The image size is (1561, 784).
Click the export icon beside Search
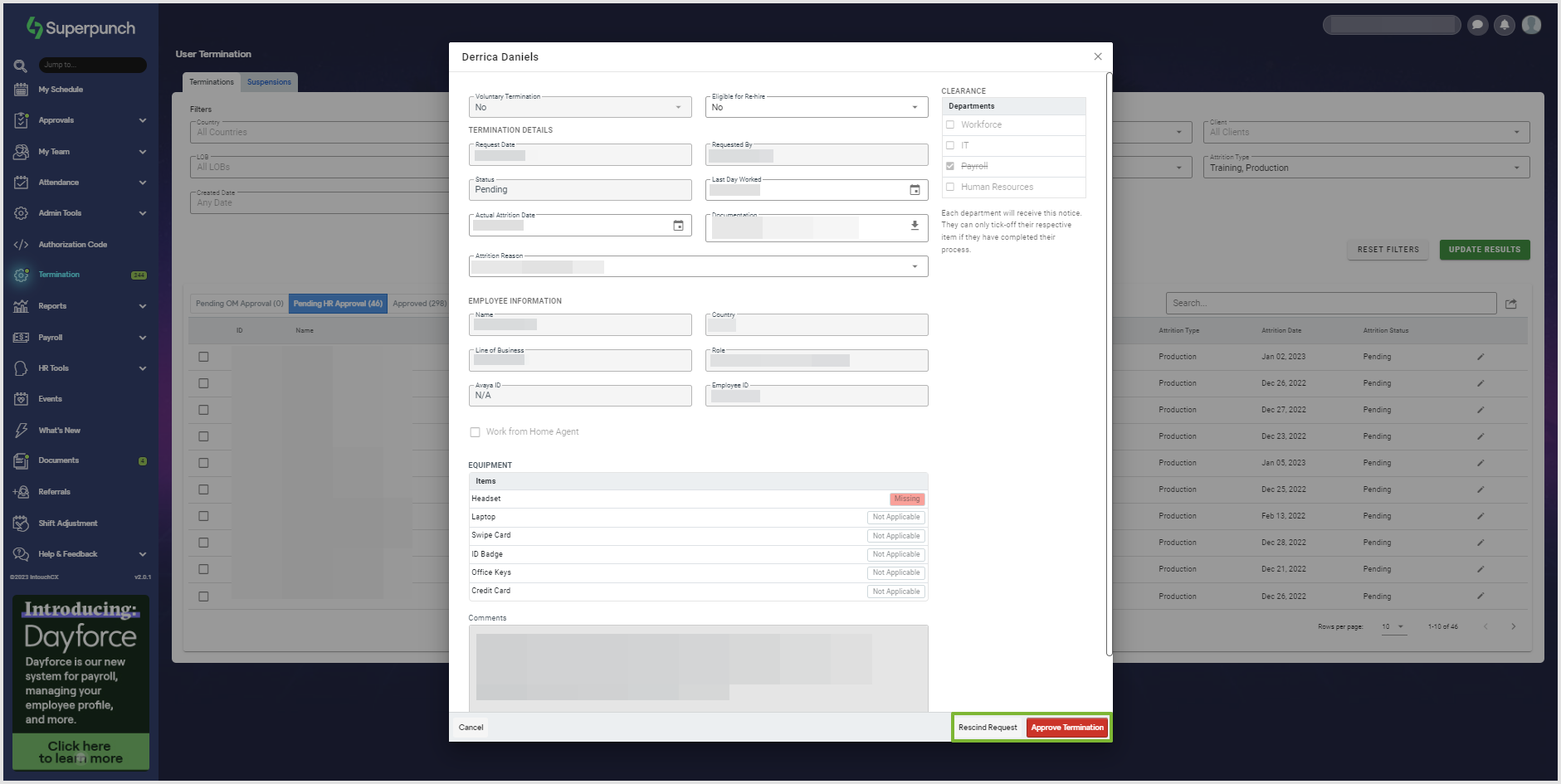click(1511, 304)
